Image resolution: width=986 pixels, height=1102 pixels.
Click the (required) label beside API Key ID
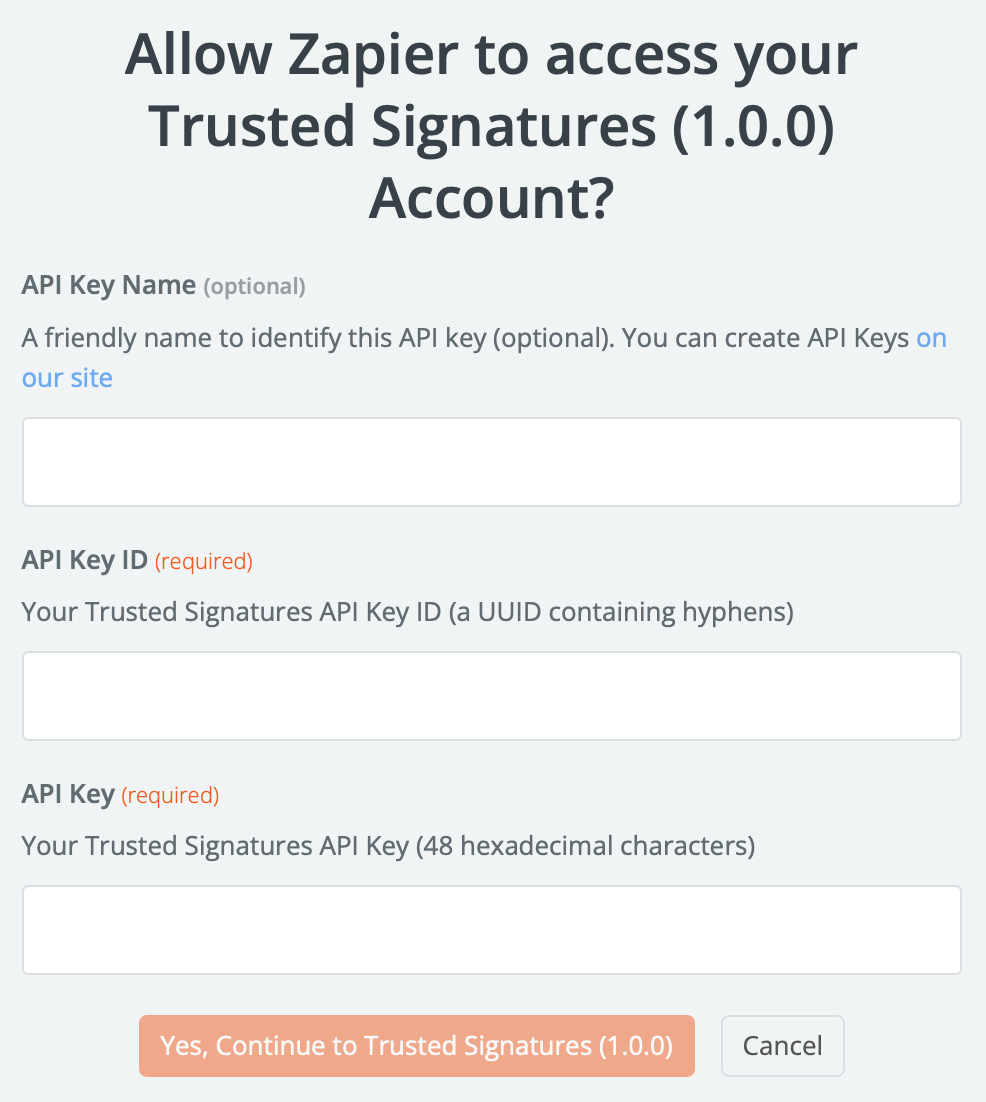click(x=203, y=561)
